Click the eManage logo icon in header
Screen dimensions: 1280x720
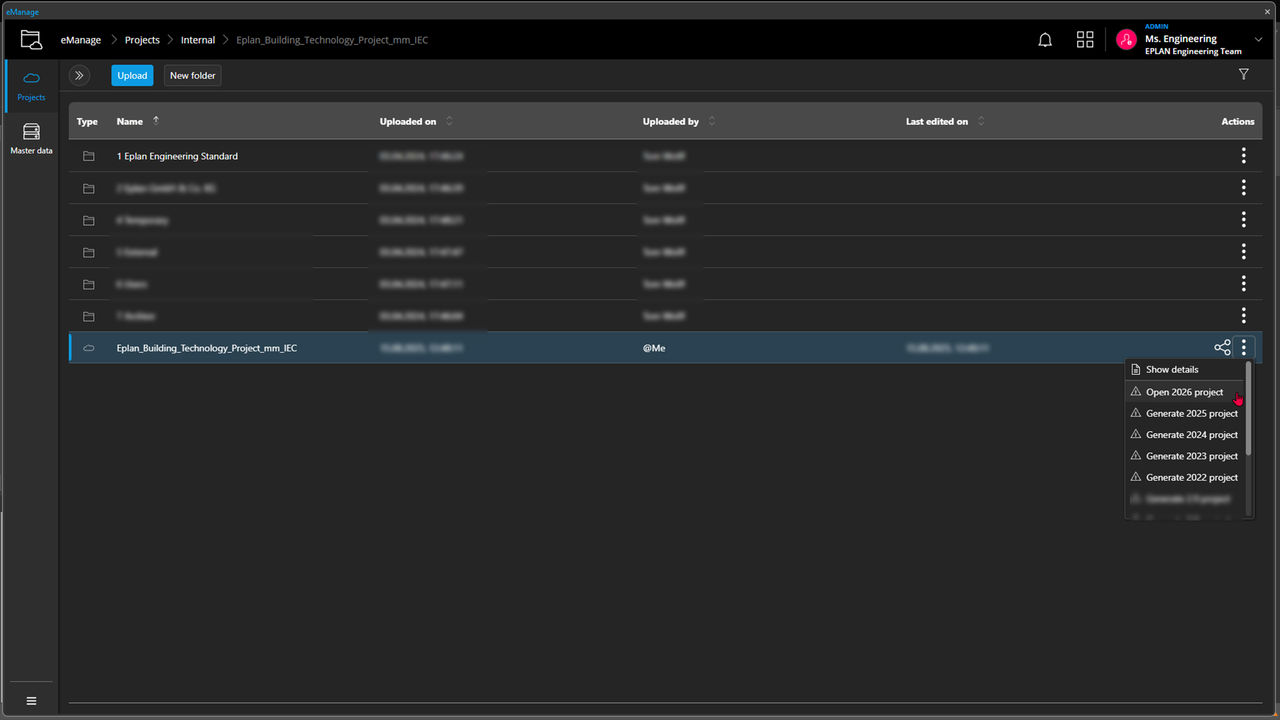click(x=31, y=40)
